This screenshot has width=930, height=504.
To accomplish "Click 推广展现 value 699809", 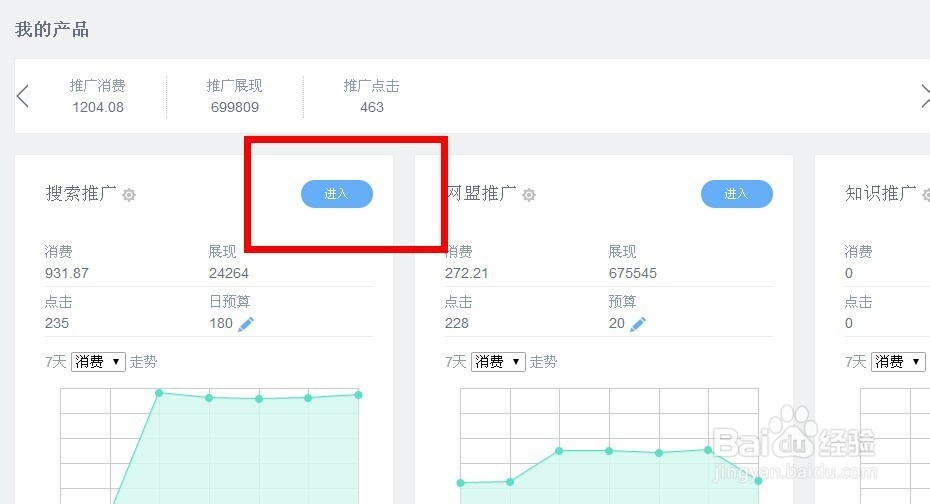I will tap(235, 107).
